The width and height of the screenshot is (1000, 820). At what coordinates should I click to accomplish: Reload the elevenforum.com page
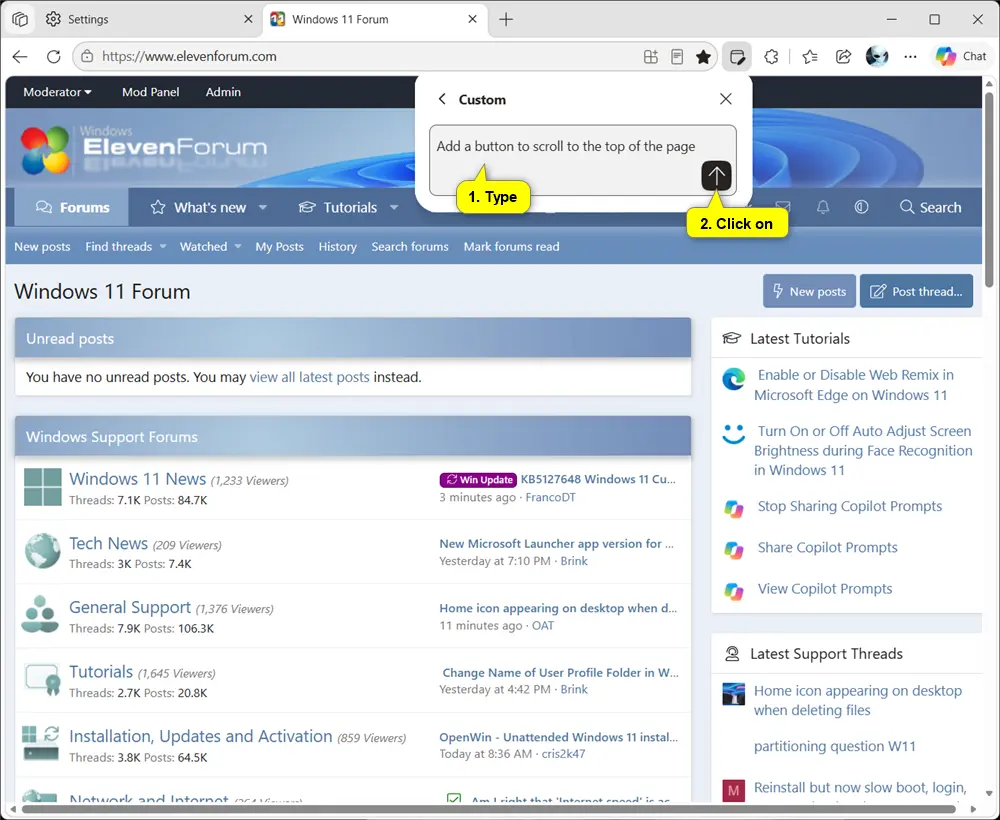[54, 56]
